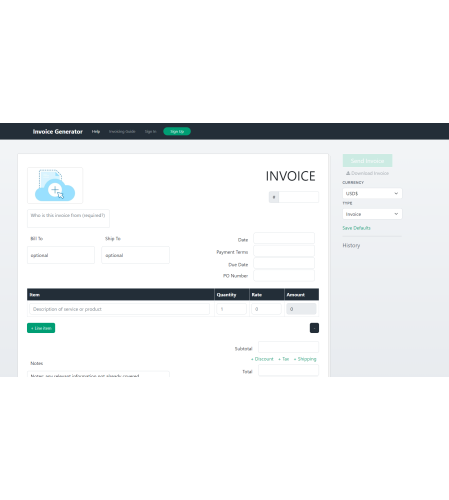The image size is (449, 500).
Task: Click the History heading
Action: click(x=351, y=245)
